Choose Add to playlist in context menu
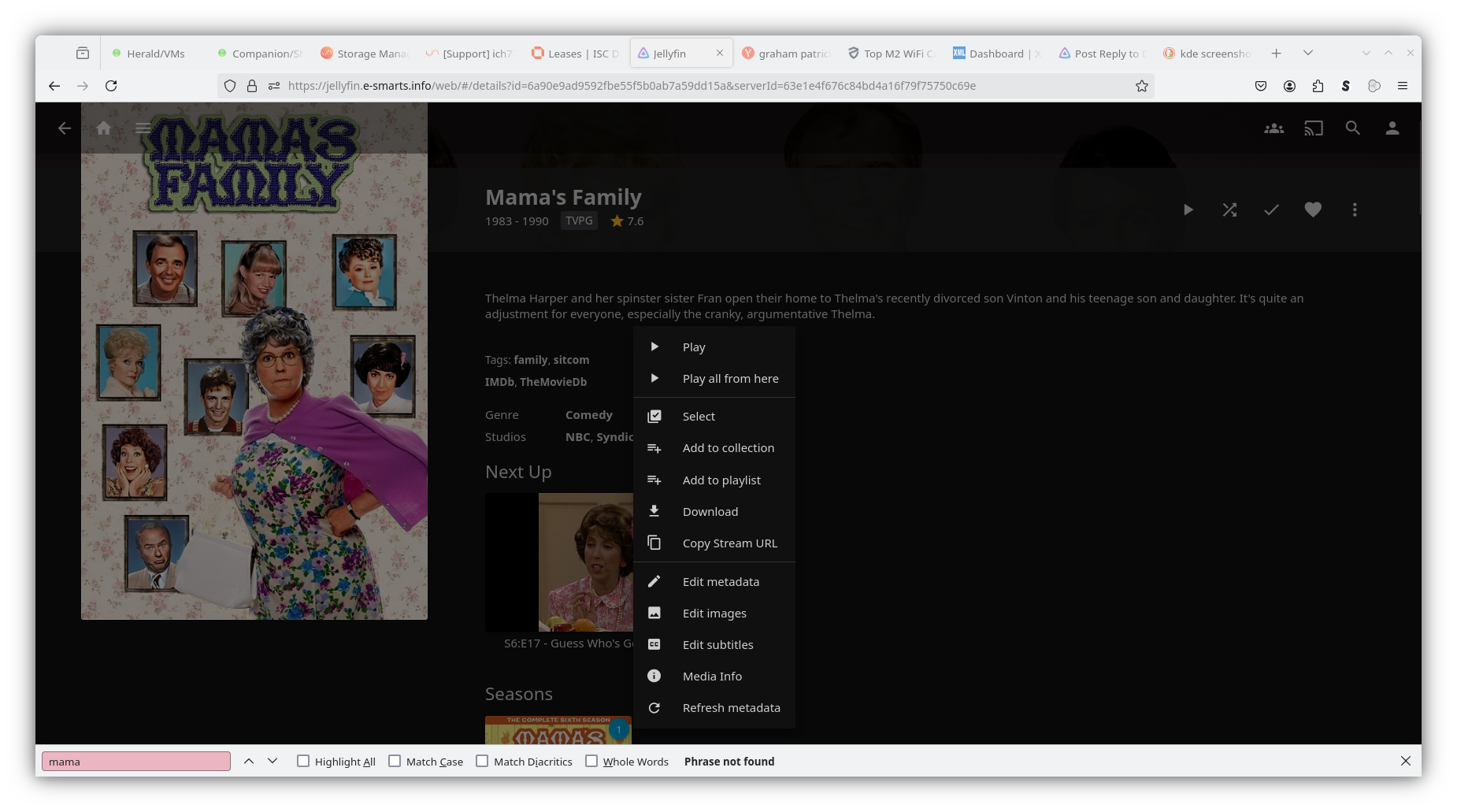The image size is (1457, 812). click(721, 480)
